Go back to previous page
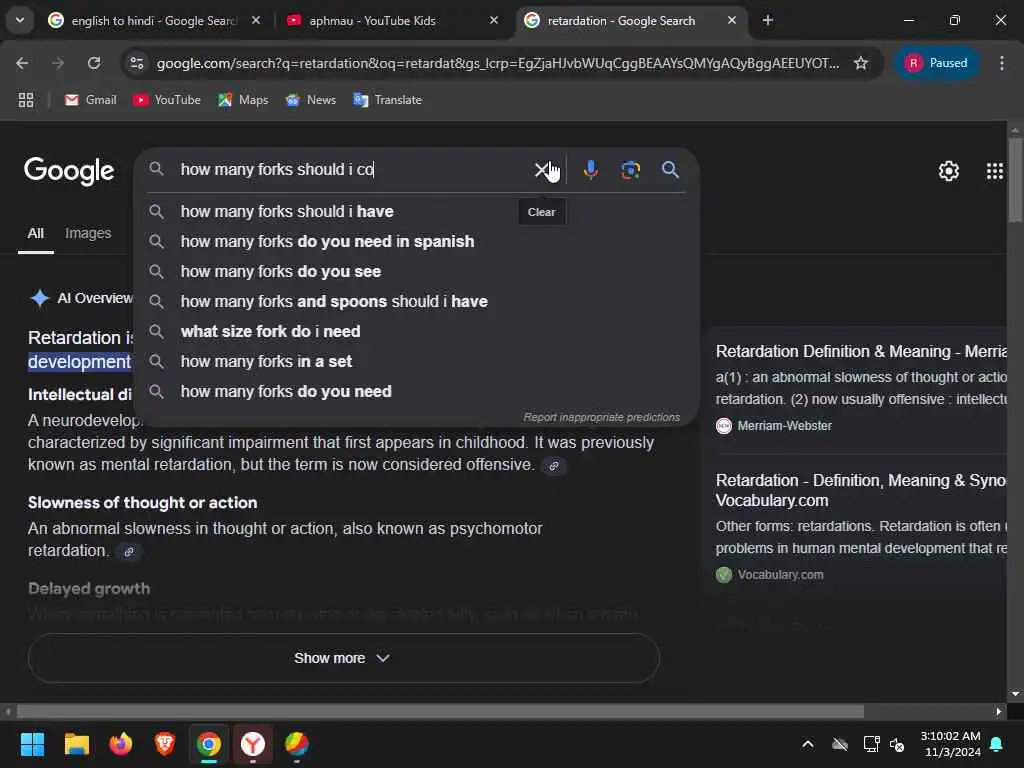 [x=22, y=63]
